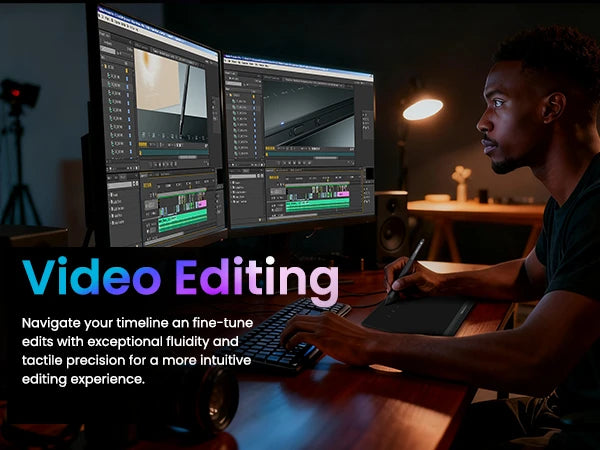Select the yellow folder bin in left monitor's project panel
The image size is (600, 450).
(106, 67)
